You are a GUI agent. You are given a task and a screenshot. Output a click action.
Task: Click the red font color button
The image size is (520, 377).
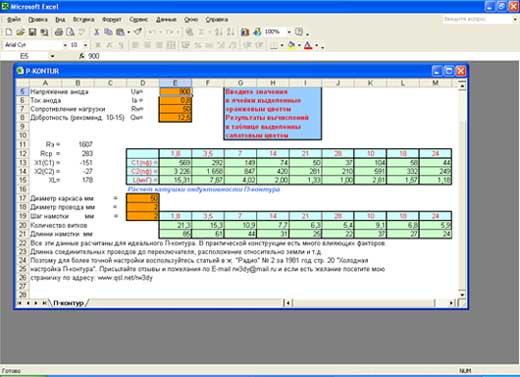click(308, 45)
